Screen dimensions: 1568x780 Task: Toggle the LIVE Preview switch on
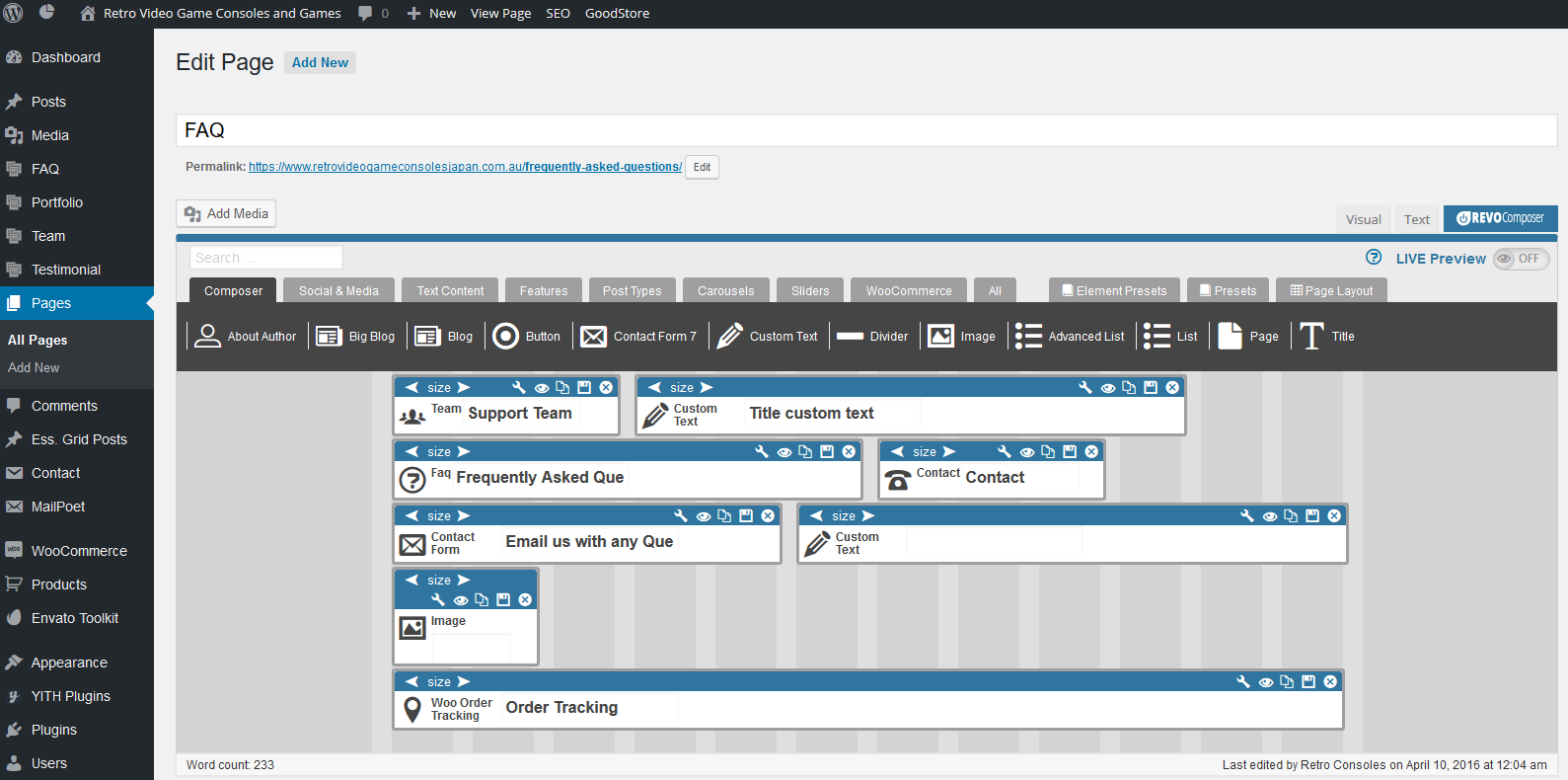(x=1521, y=259)
